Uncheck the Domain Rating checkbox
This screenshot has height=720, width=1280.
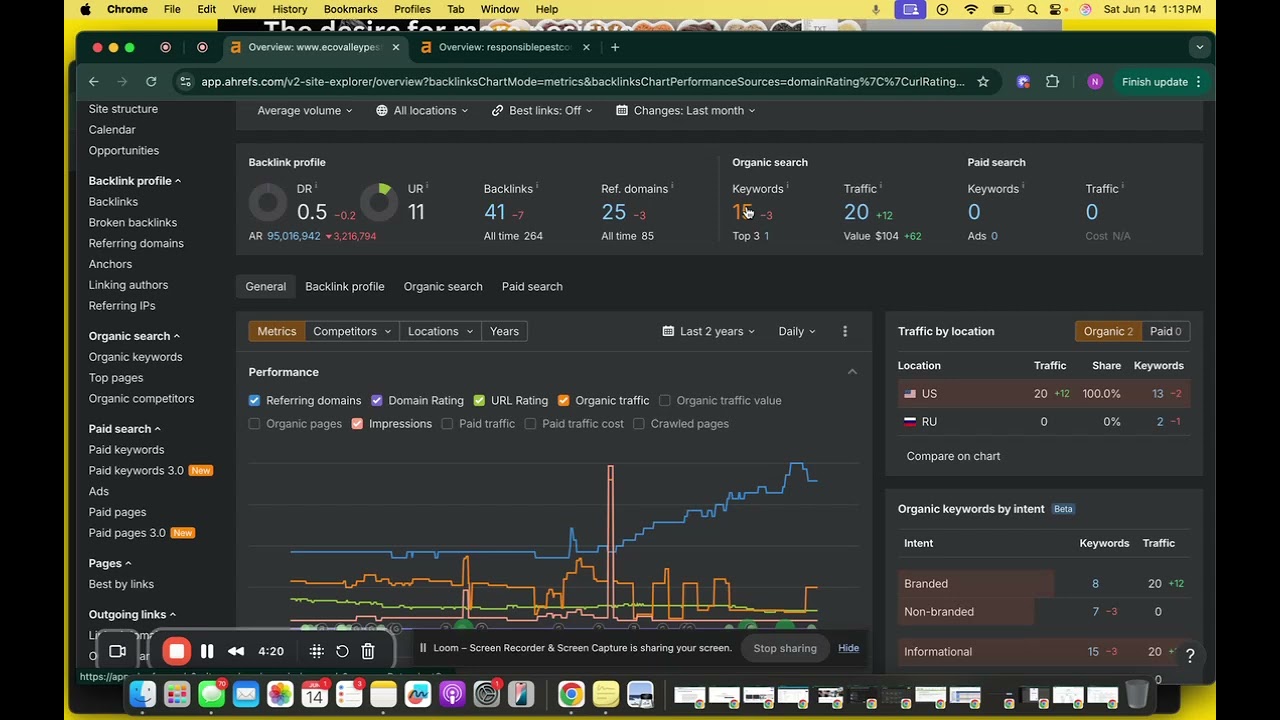(377, 400)
